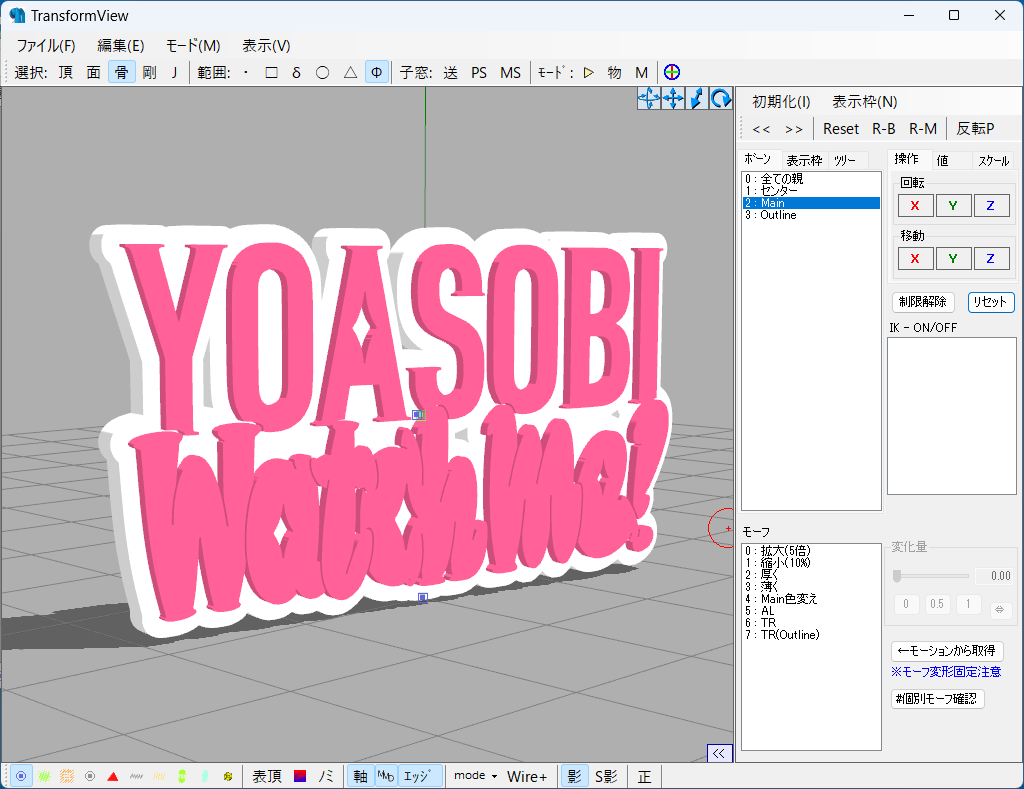Image resolution: width=1024 pixels, height=789 pixels.
Task: Click the リセット button
Action: coord(991,302)
